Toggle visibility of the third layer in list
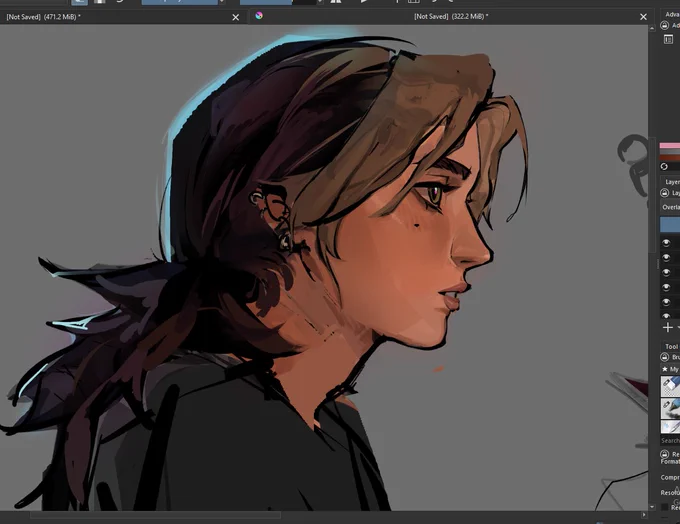This screenshot has height=524, width=680. tap(667, 272)
